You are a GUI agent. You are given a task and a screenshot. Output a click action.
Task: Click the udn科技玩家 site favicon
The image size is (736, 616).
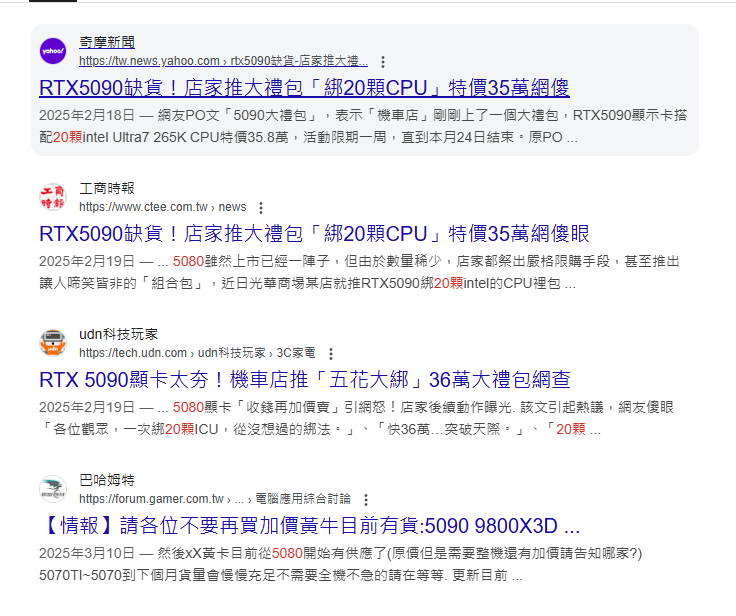pyautogui.click(x=53, y=343)
